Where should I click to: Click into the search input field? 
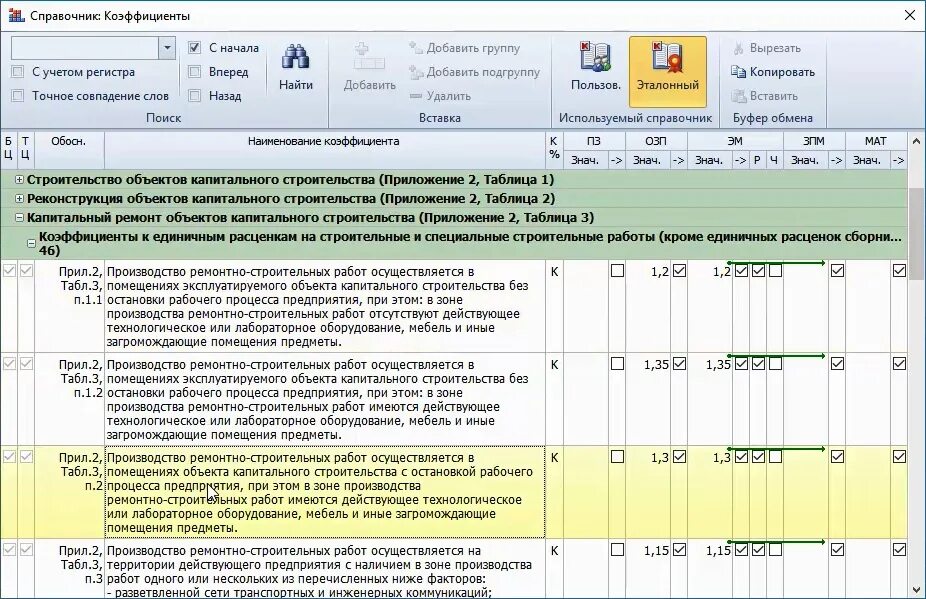84,48
